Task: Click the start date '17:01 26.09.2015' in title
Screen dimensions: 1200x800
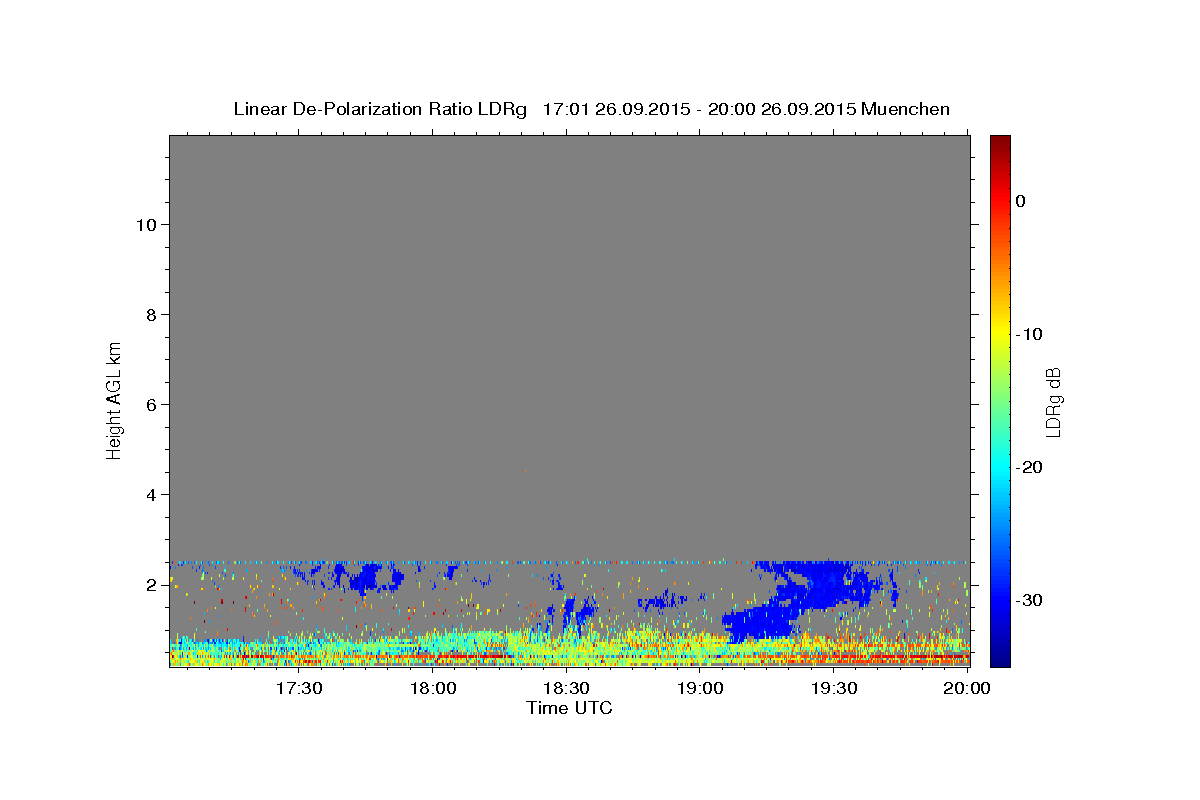Action: (615, 109)
